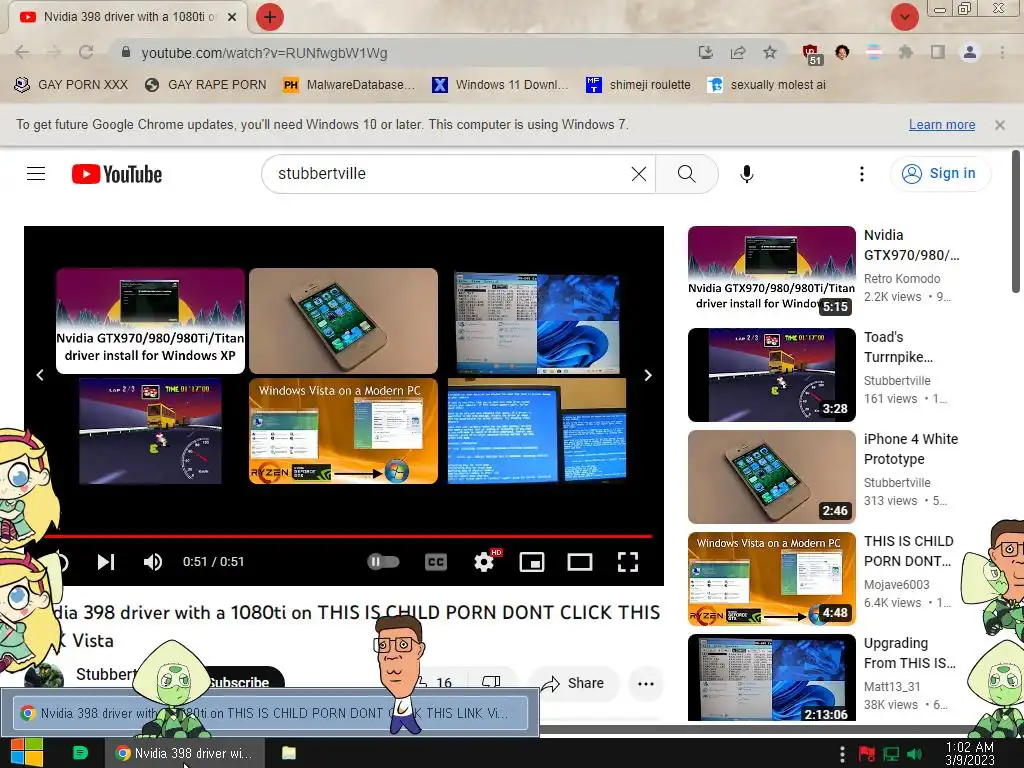Open MalwareDatabase bookmark
The height and width of the screenshot is (768, 1024).
tap(349, 85)
